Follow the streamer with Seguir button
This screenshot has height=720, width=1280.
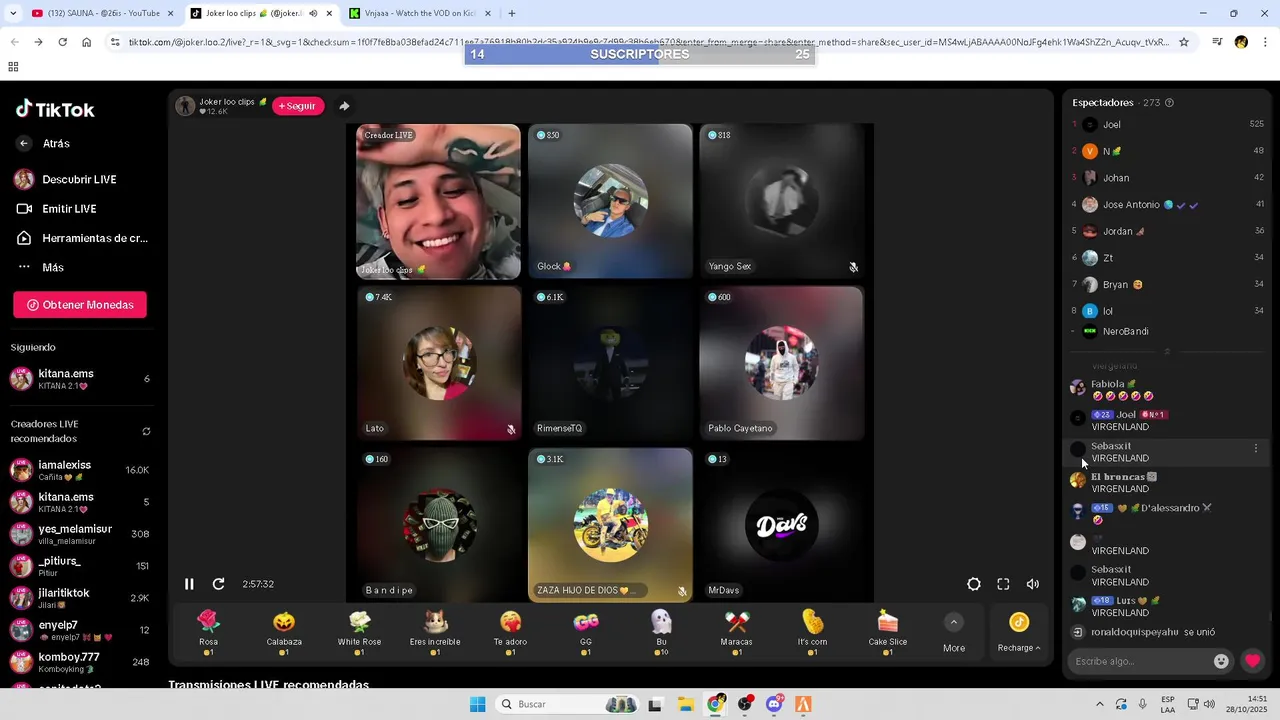(298, 106)
